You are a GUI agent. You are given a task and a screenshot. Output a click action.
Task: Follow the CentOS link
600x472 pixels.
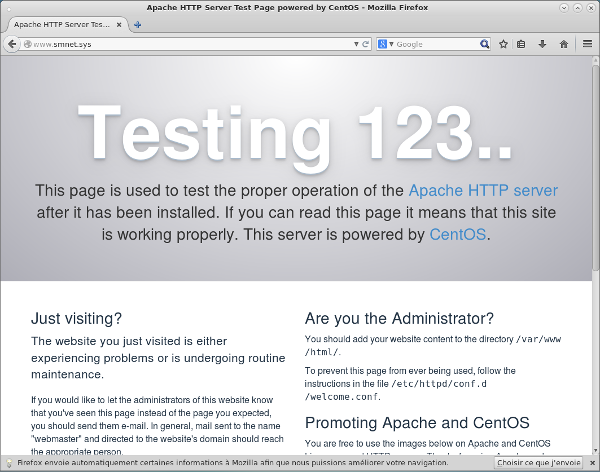point(458,234)
